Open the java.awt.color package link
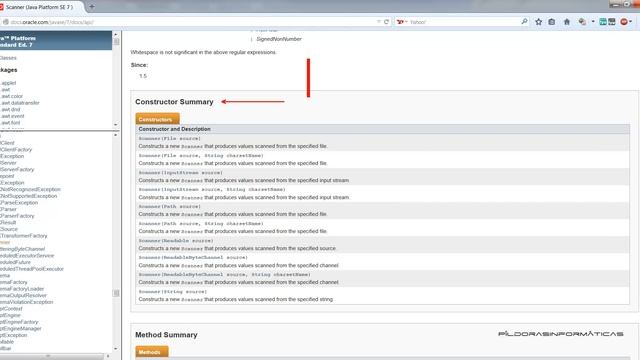640x360 pixels. point(11,96)
